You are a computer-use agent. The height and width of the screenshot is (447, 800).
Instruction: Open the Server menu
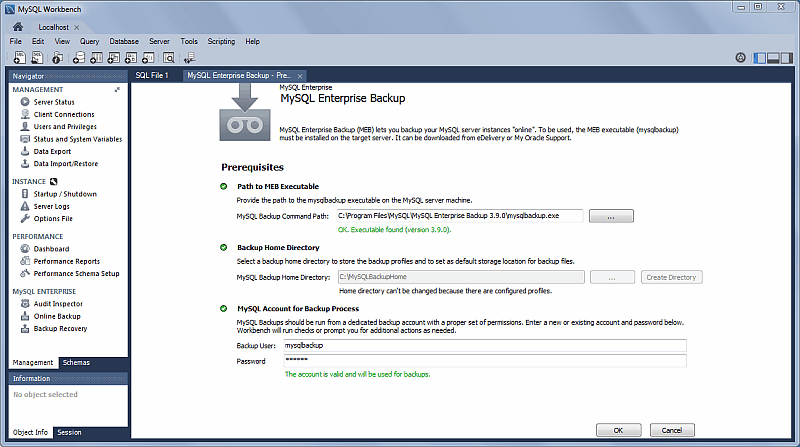[x=159, y=41]
